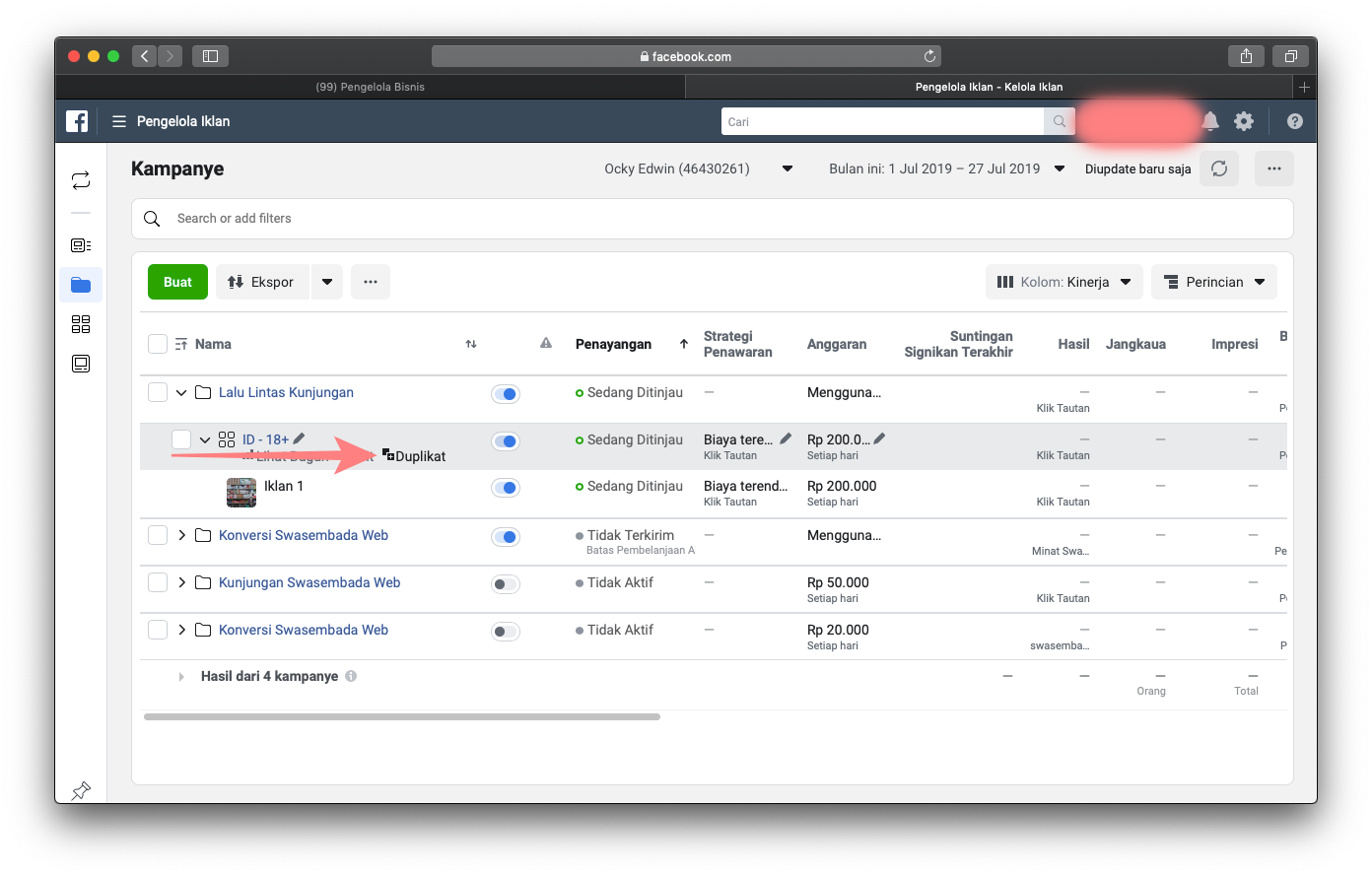The image size is (1372, 876).
Task: Sort by Impresi column header
Action: point(1235,344)
